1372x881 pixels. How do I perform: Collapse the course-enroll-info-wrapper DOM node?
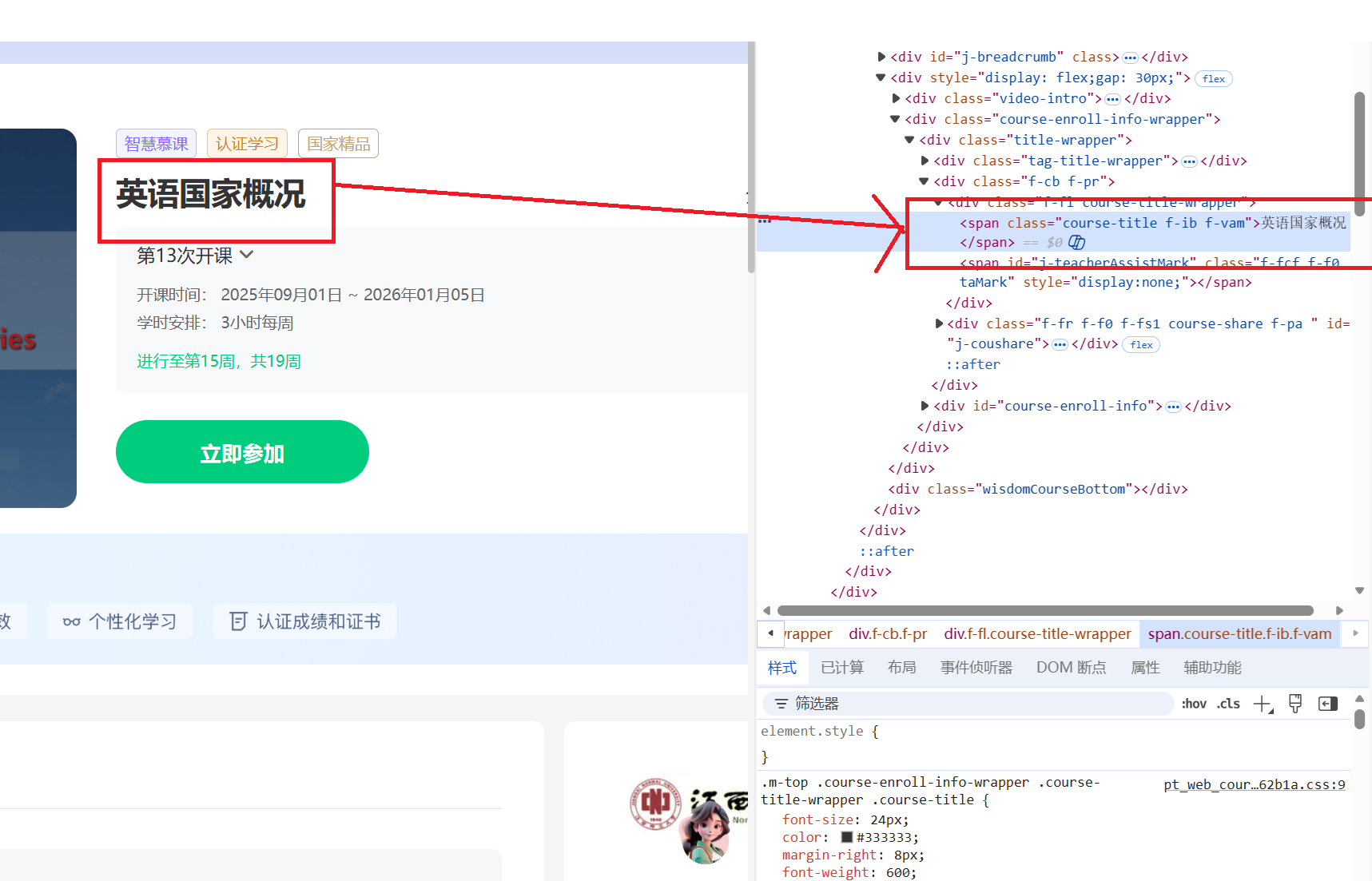click(x=894, y=118)
